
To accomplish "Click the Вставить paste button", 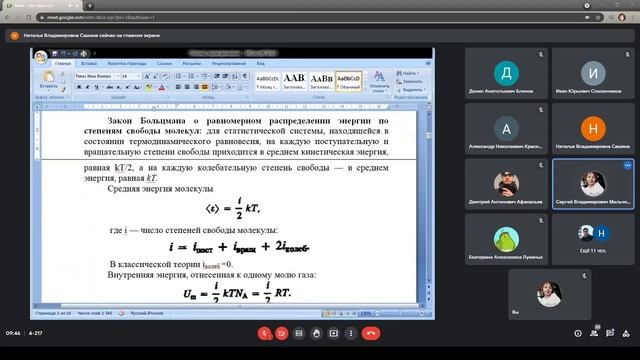I will 49,80.
